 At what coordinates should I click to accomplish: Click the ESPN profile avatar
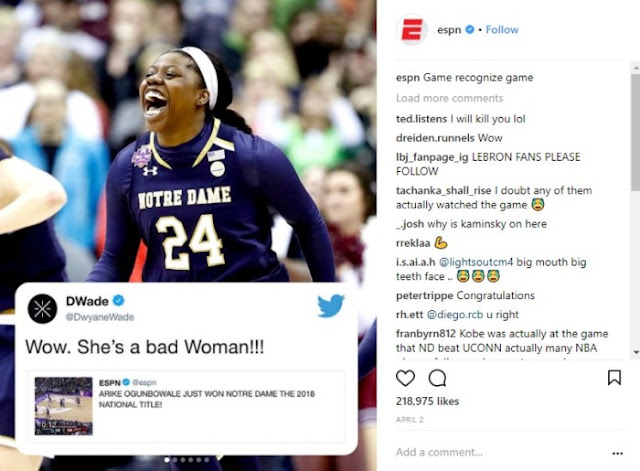tap(412, 30)
